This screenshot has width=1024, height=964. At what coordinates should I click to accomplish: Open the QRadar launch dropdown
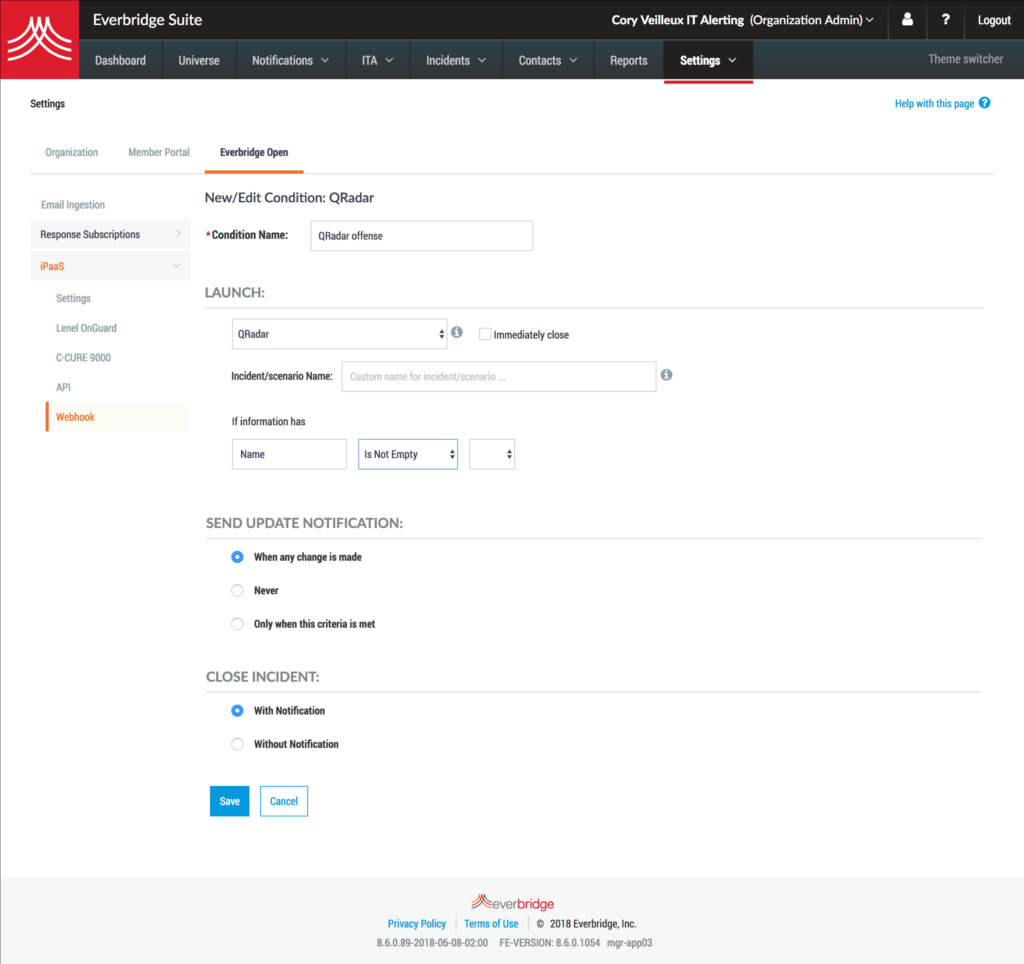[x=340, y=334]
